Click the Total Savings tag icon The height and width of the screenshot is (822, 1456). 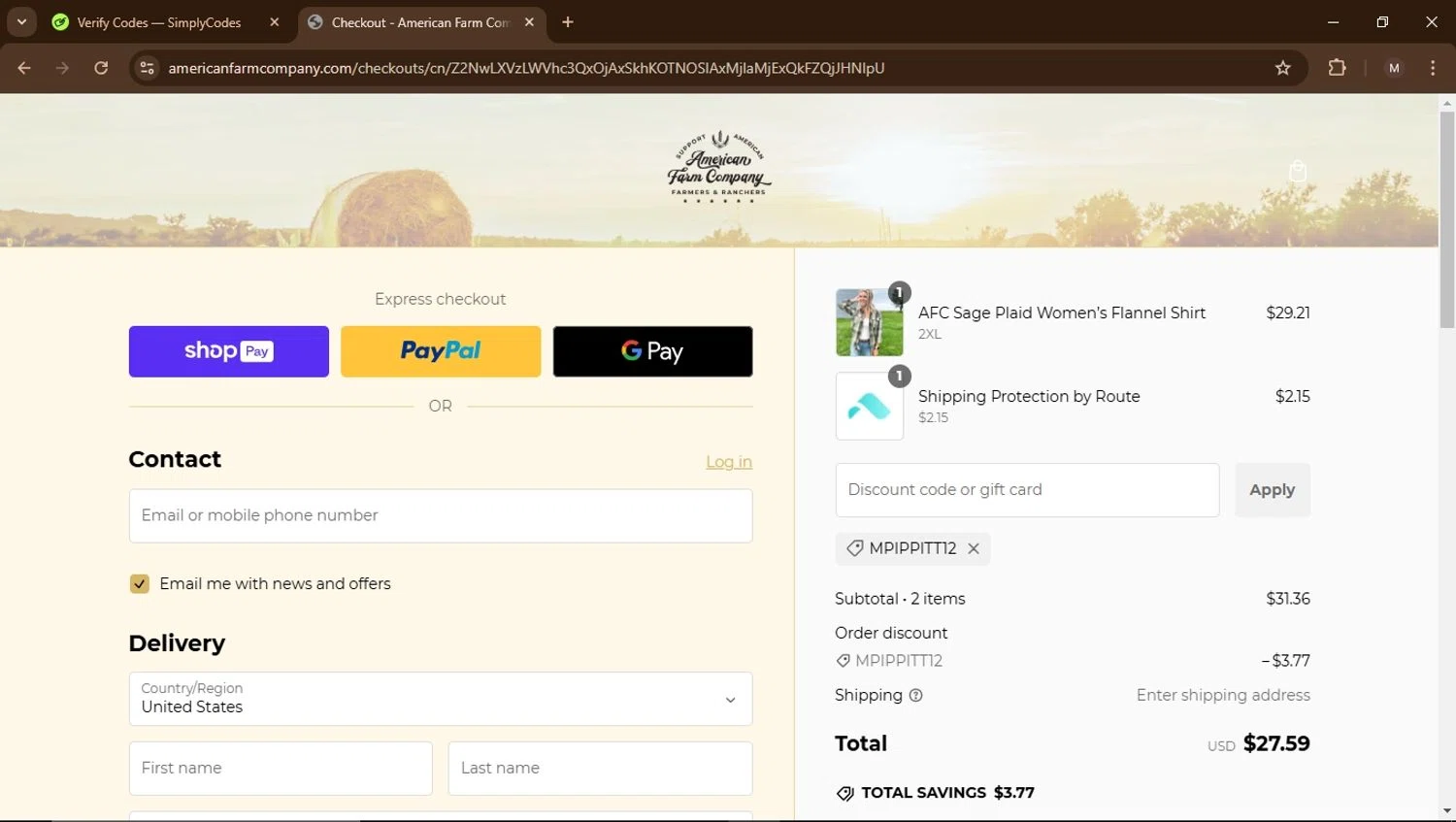click(845, 793)
